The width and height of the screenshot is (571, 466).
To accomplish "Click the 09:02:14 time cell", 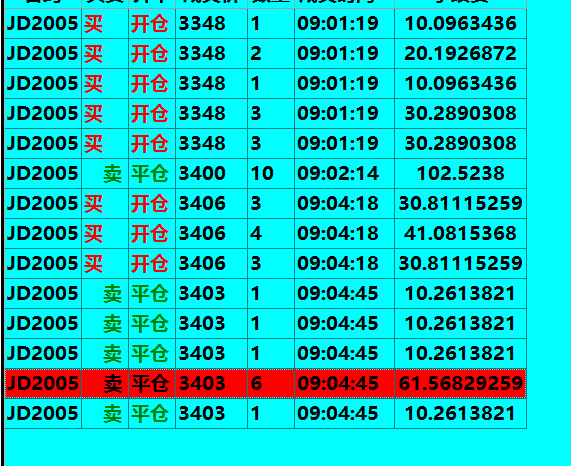I will point(344,173).
